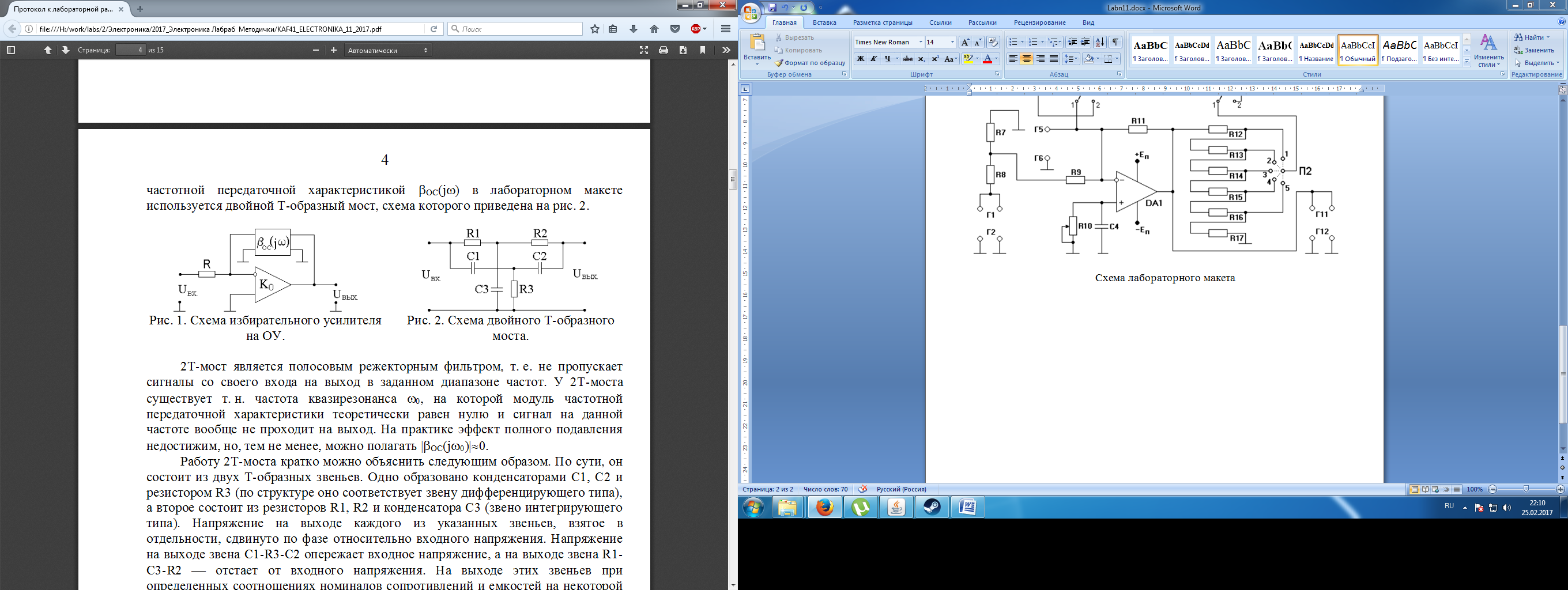The image size is (1568, 590).
Task: Open the font size dropdown showing 14
Action: coord(952,42)
